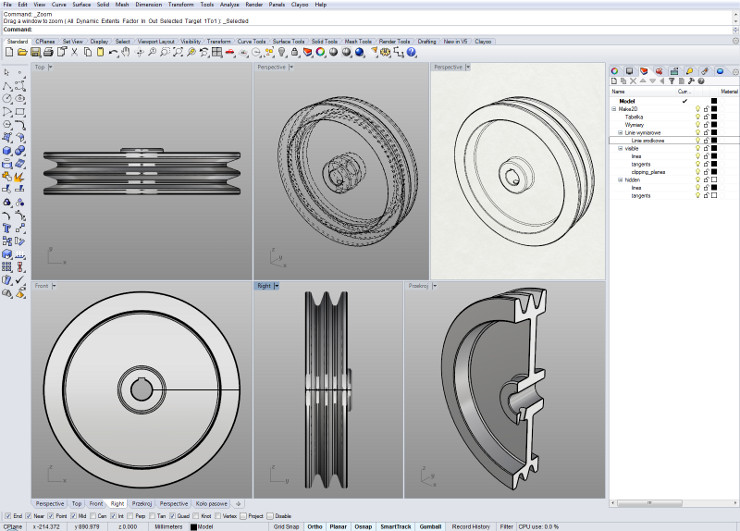Open the yellow light bulb lights panel tab
The height and width of the screenshot is (531, 740).
690,71
